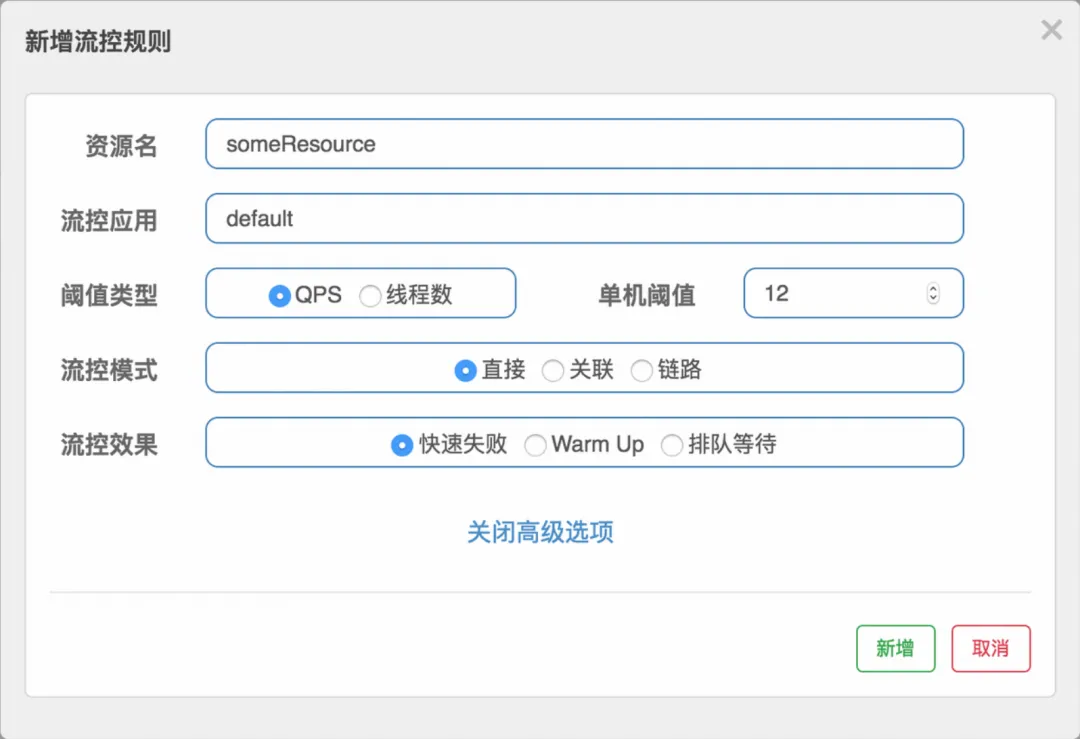Choose 关联 flow control mode
Image resolution: width=1080 pixels, height=739 pixels.
(552, 371)
